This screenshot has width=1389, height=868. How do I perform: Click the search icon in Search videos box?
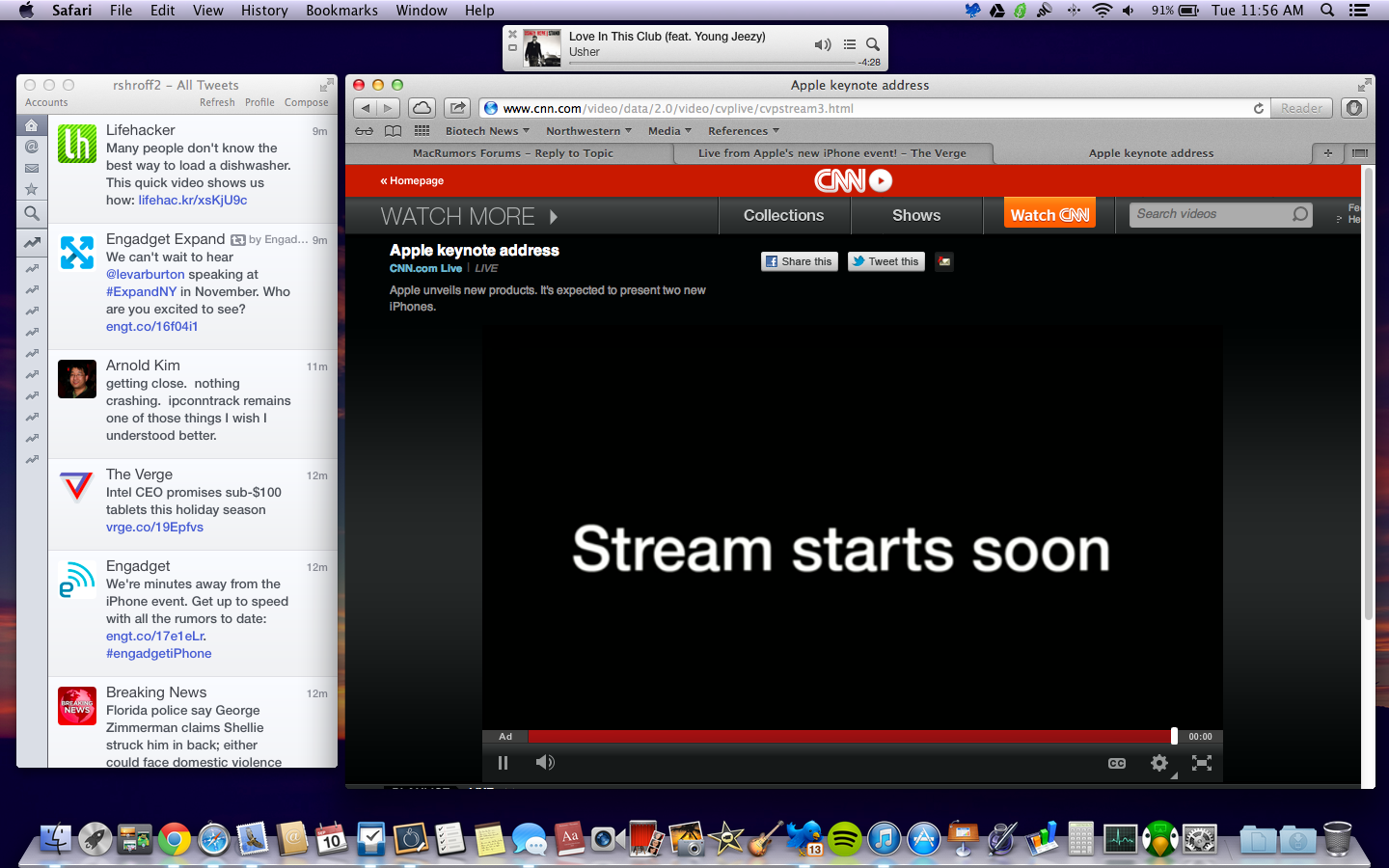click(x=1300, y=214)
